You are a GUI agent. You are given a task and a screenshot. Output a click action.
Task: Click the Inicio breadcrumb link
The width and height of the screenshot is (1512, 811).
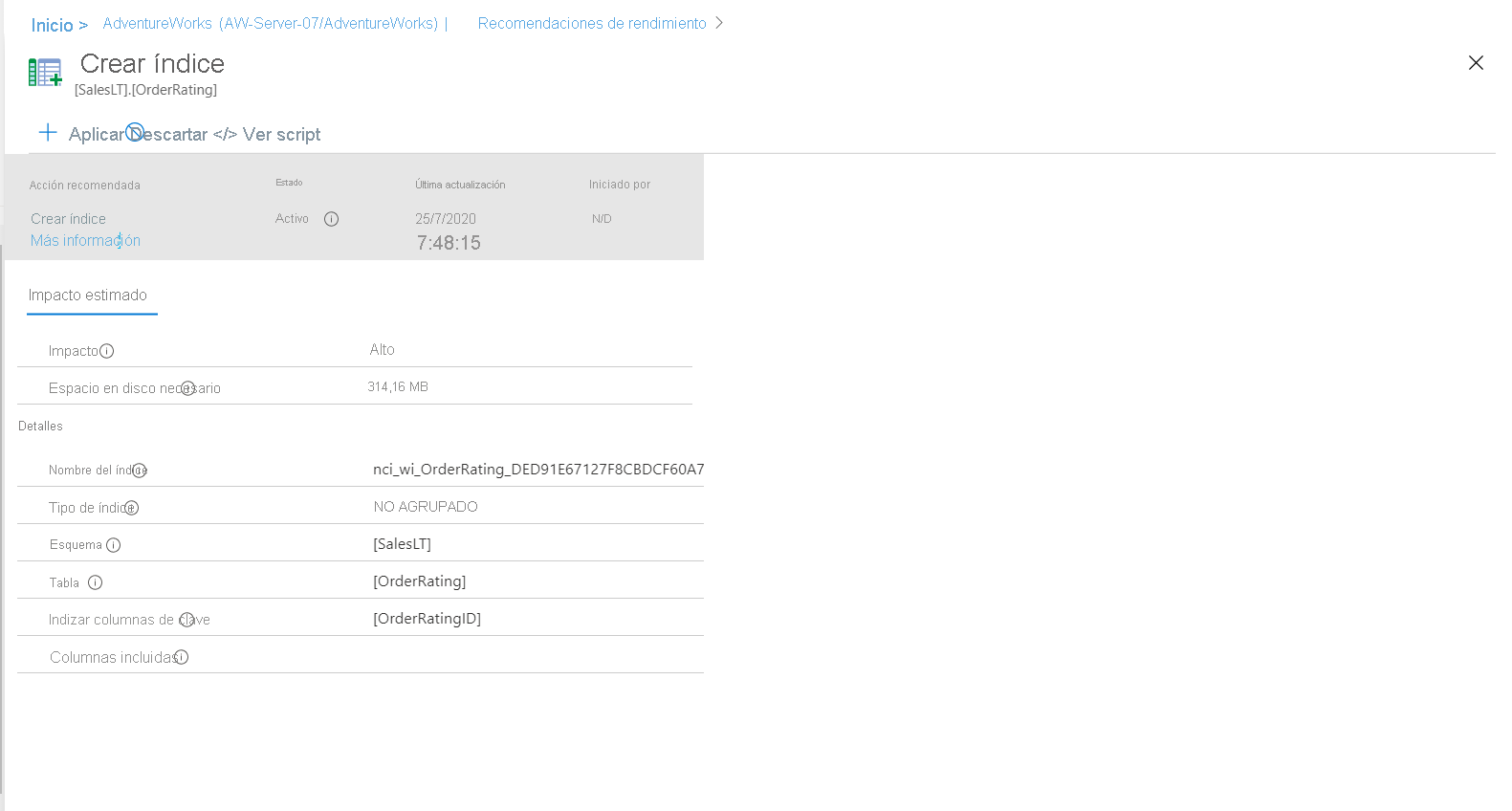(x=52, y=25)
